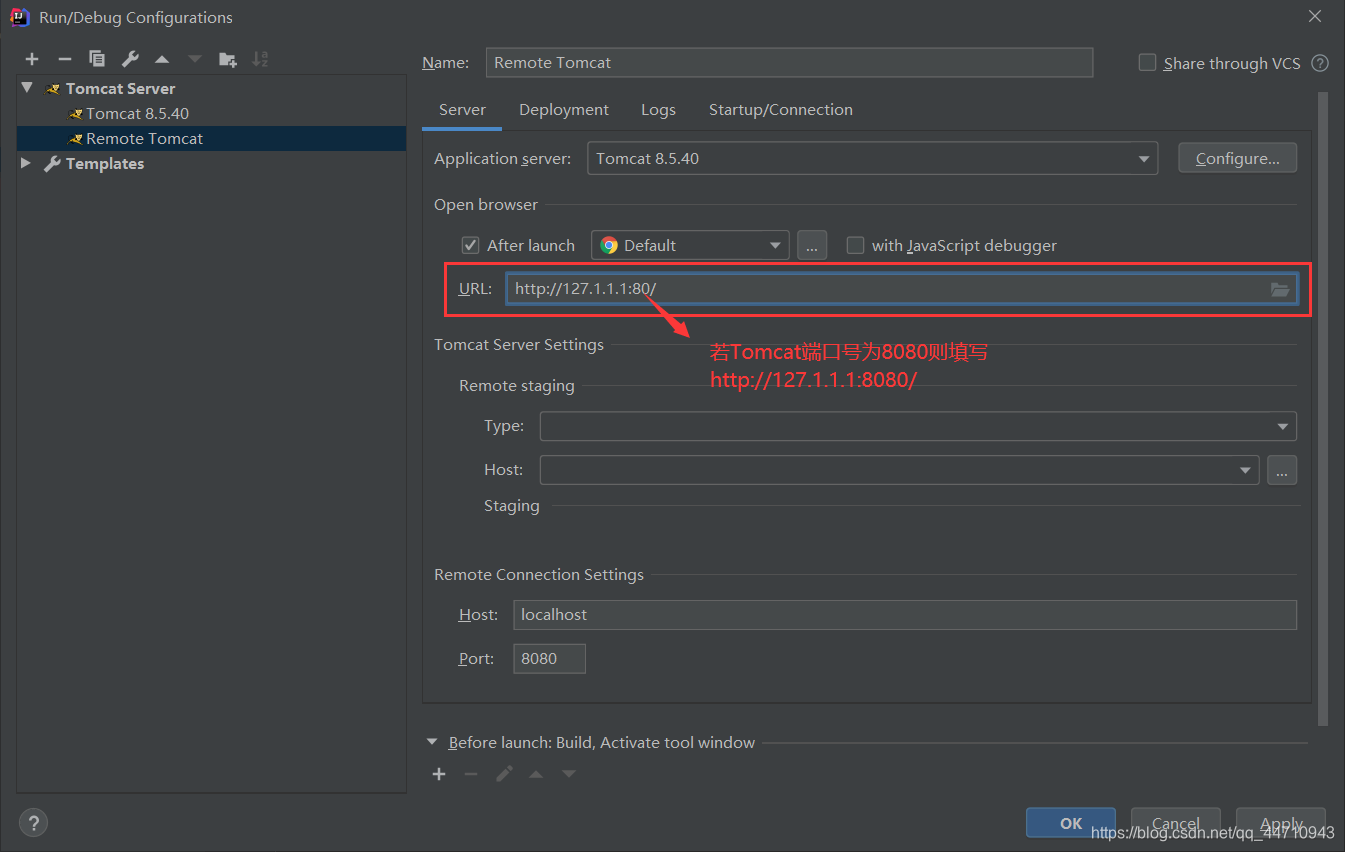Expand the Templates tree node
This screenshot has height=852, width=1345.
pyautogui.click(x=27, y=163)
